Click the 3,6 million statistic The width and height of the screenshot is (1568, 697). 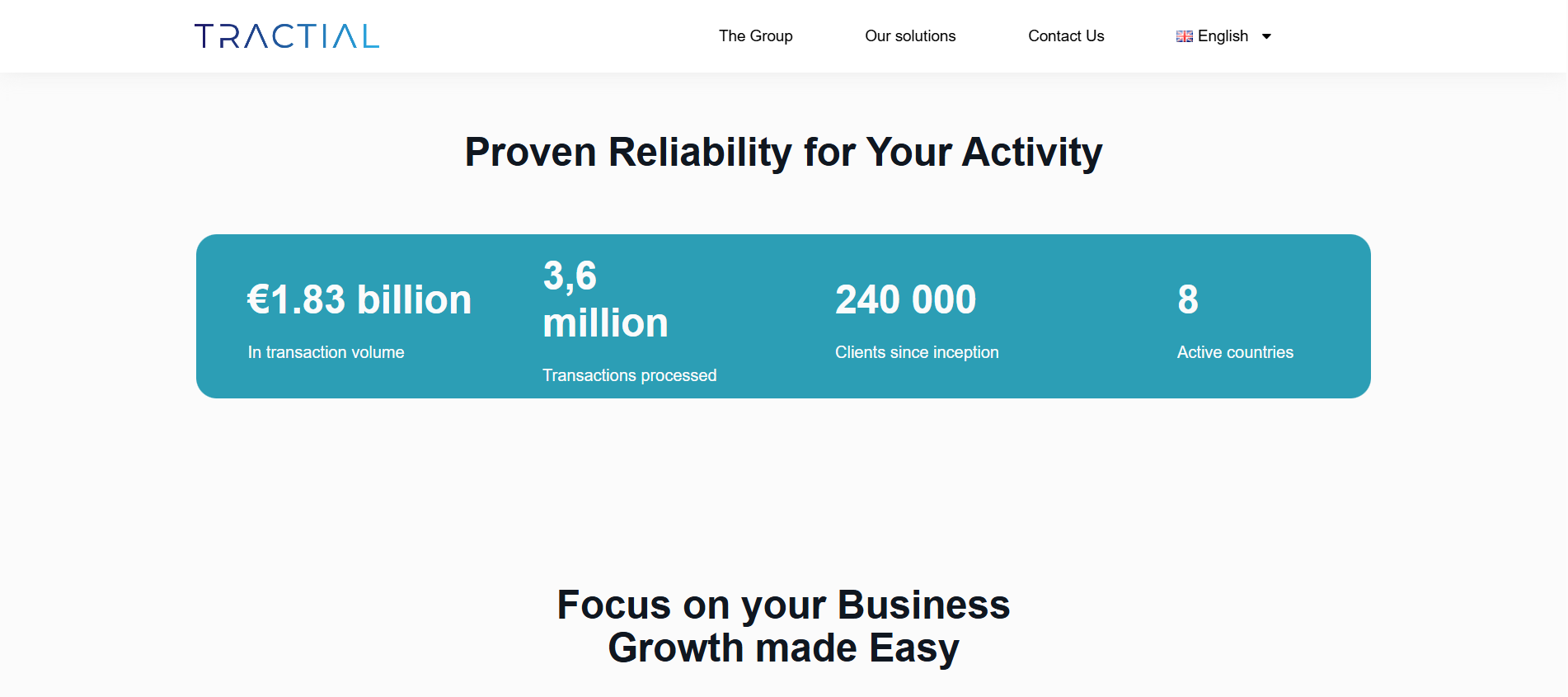tap(605, 299)
